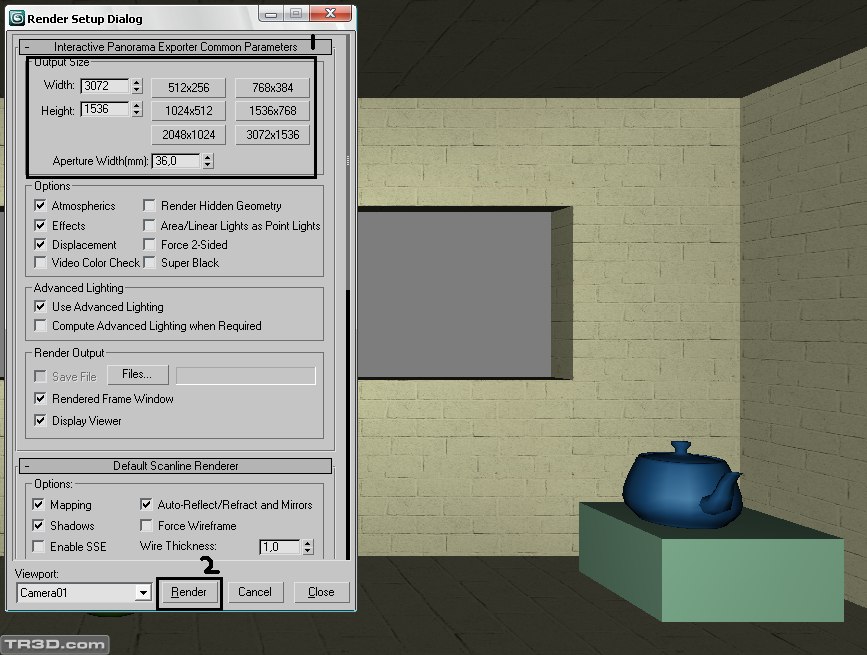Toggle the Use Advanced Lighting checkbox
Screen dimensions: 867x655
tap(41, 307)
